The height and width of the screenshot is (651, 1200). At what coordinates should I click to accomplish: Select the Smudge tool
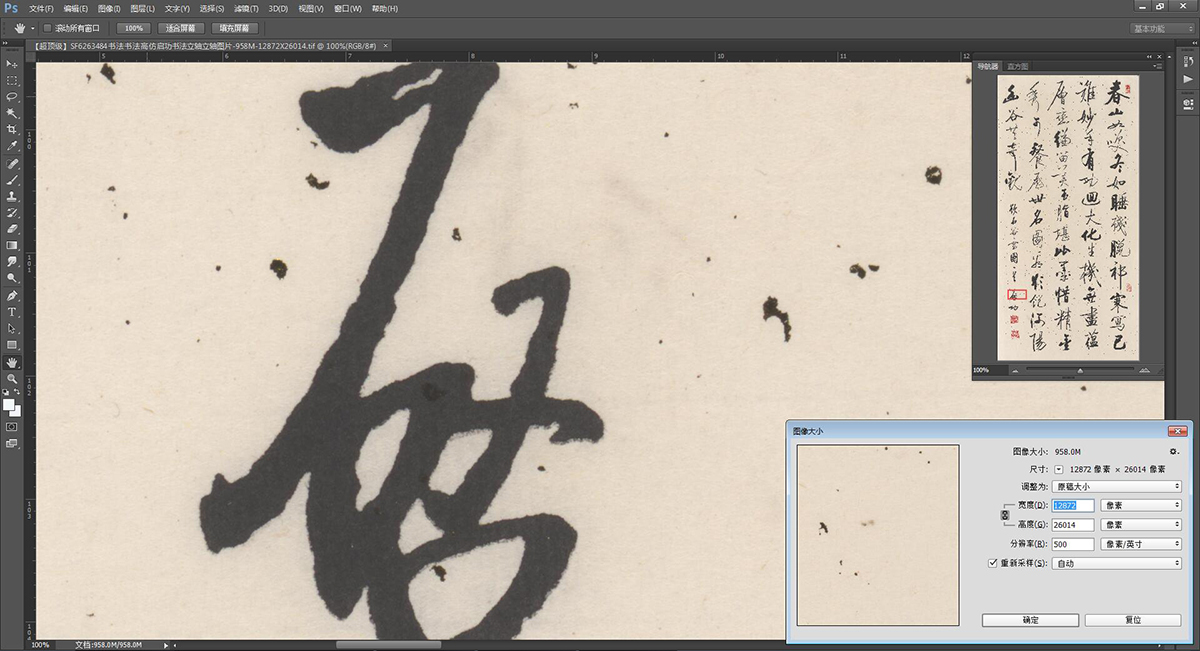click(12, 262)
